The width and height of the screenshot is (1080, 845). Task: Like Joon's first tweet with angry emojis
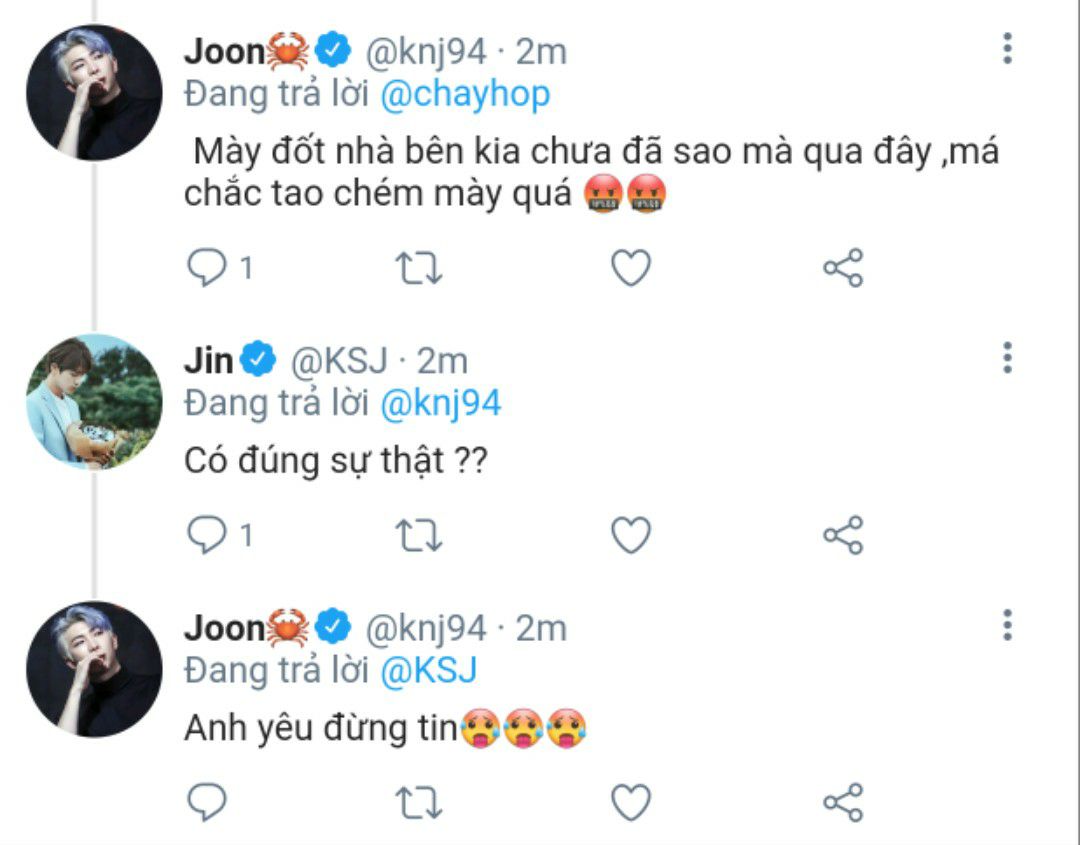(631, 268)
